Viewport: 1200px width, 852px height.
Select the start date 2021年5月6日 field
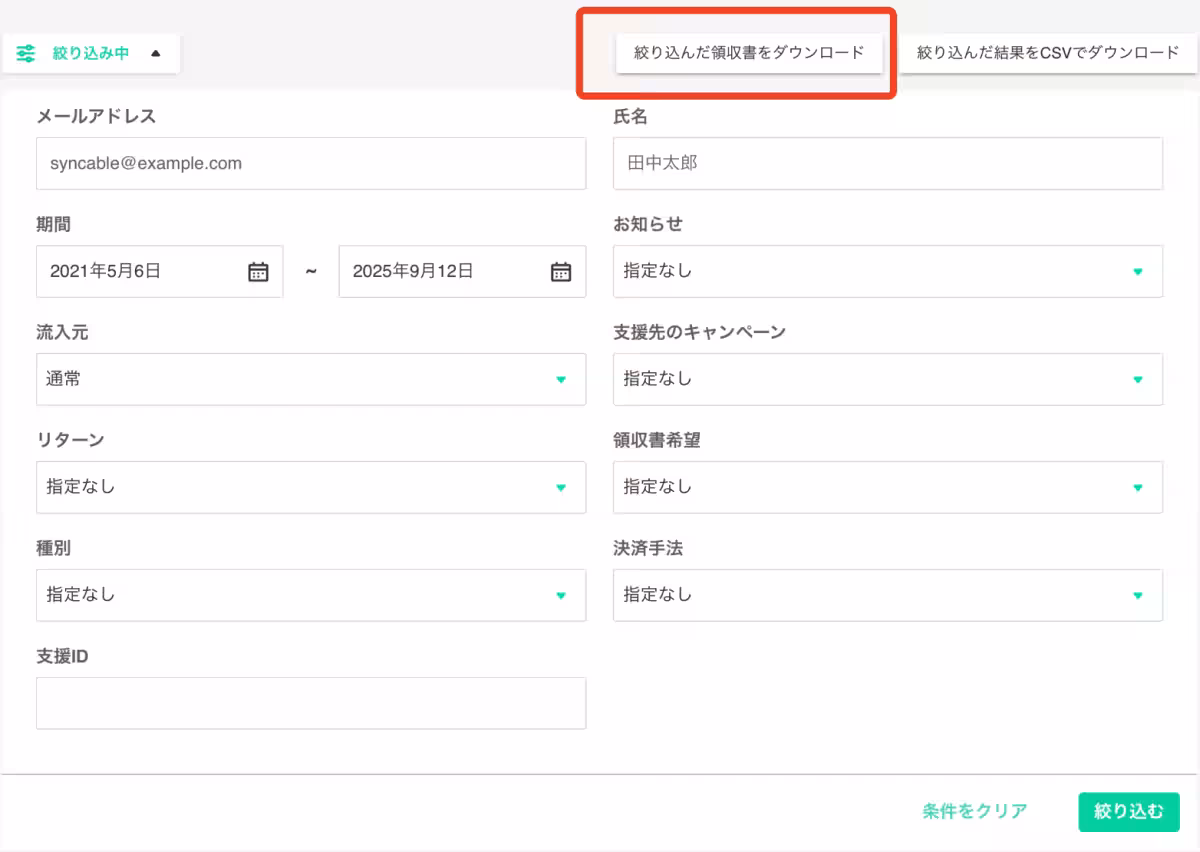coord(140,271)
